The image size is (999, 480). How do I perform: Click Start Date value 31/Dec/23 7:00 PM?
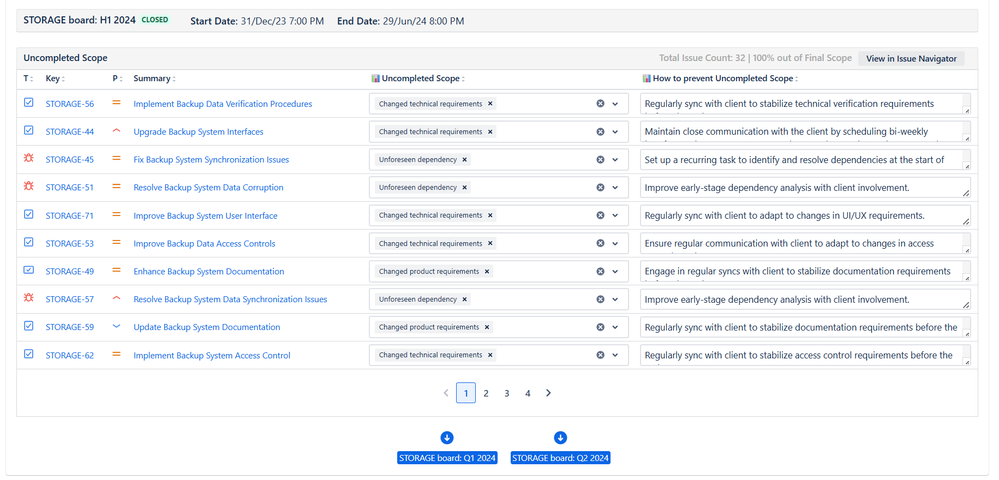pyautogui.click(x=282, y=21)
